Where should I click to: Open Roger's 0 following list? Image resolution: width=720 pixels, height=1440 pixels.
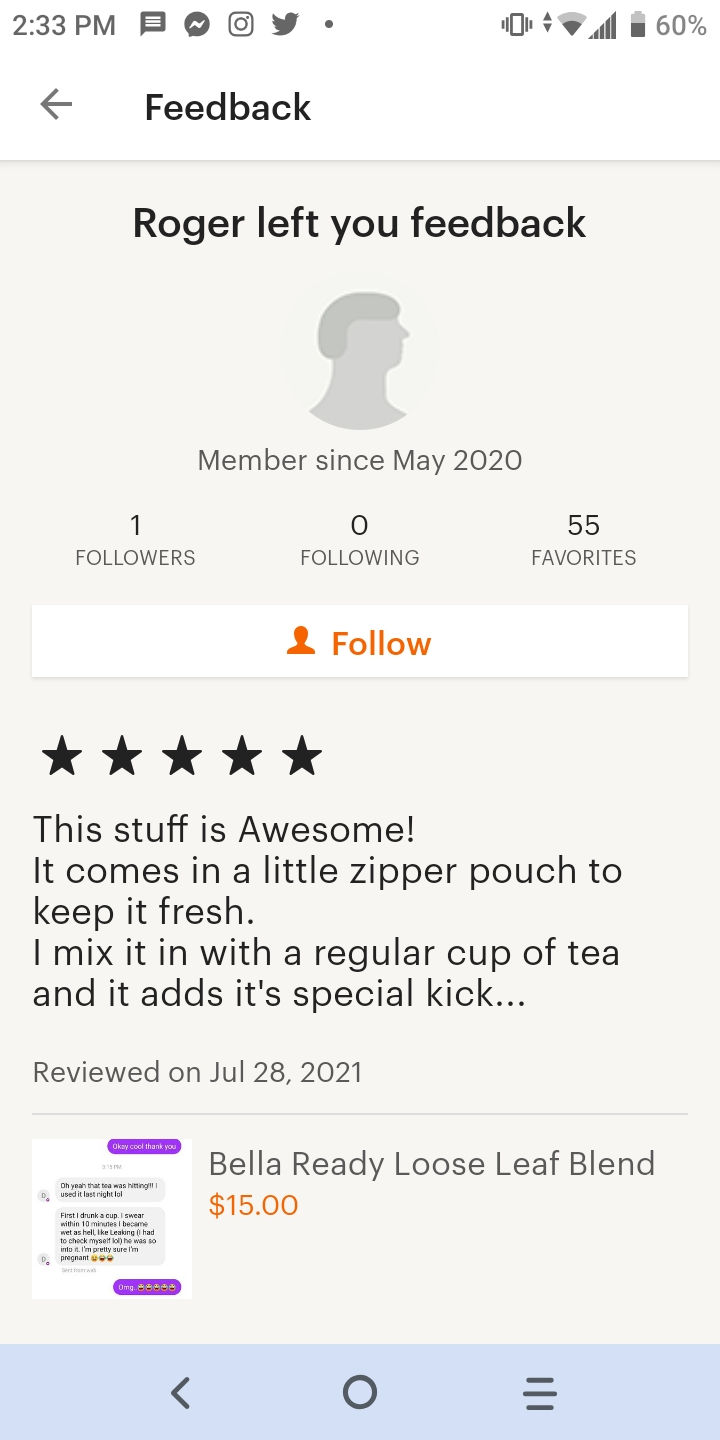pyautogui.click(x=360, y=540)
